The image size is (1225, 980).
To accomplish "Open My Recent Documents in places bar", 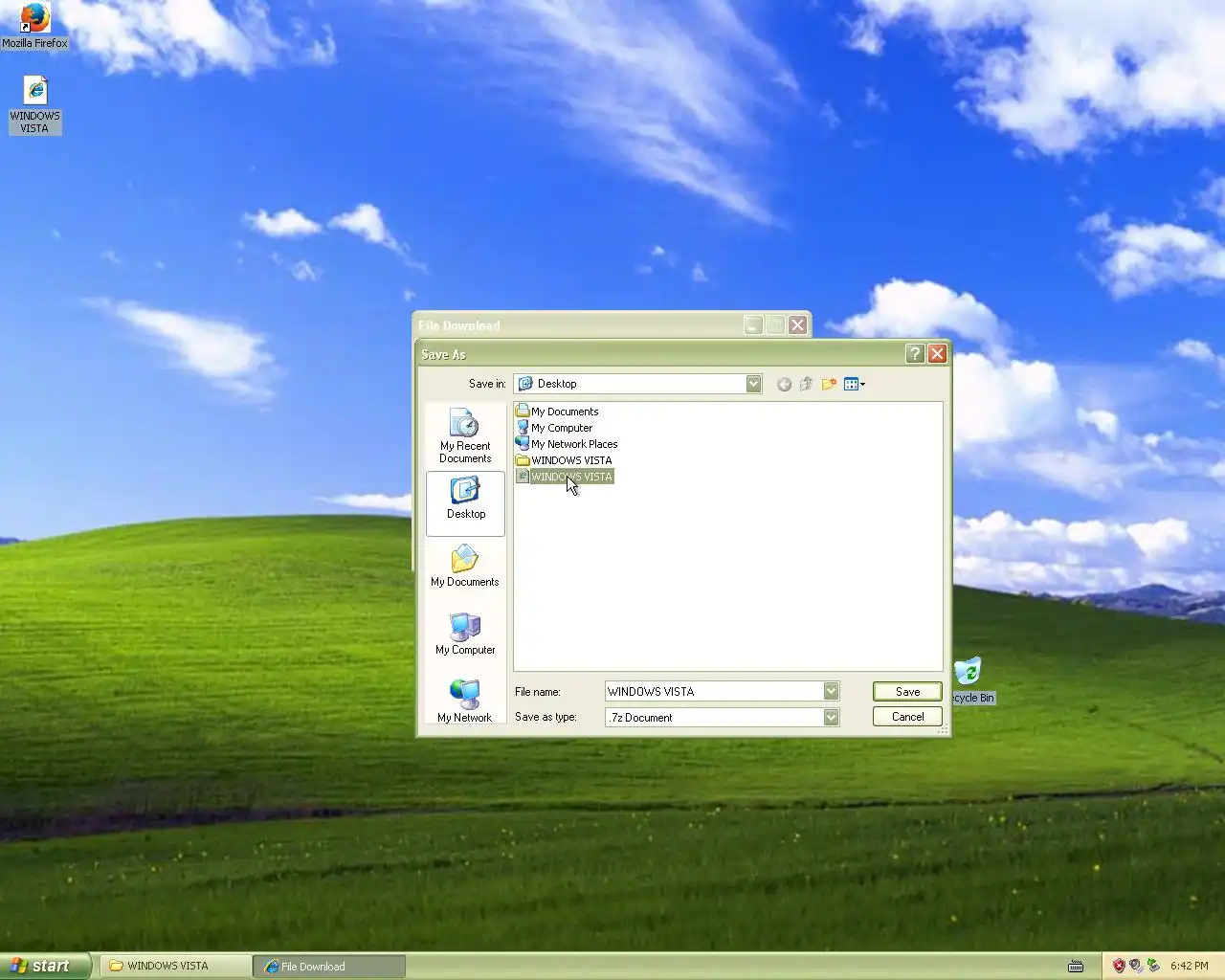I will coord(465,436).
